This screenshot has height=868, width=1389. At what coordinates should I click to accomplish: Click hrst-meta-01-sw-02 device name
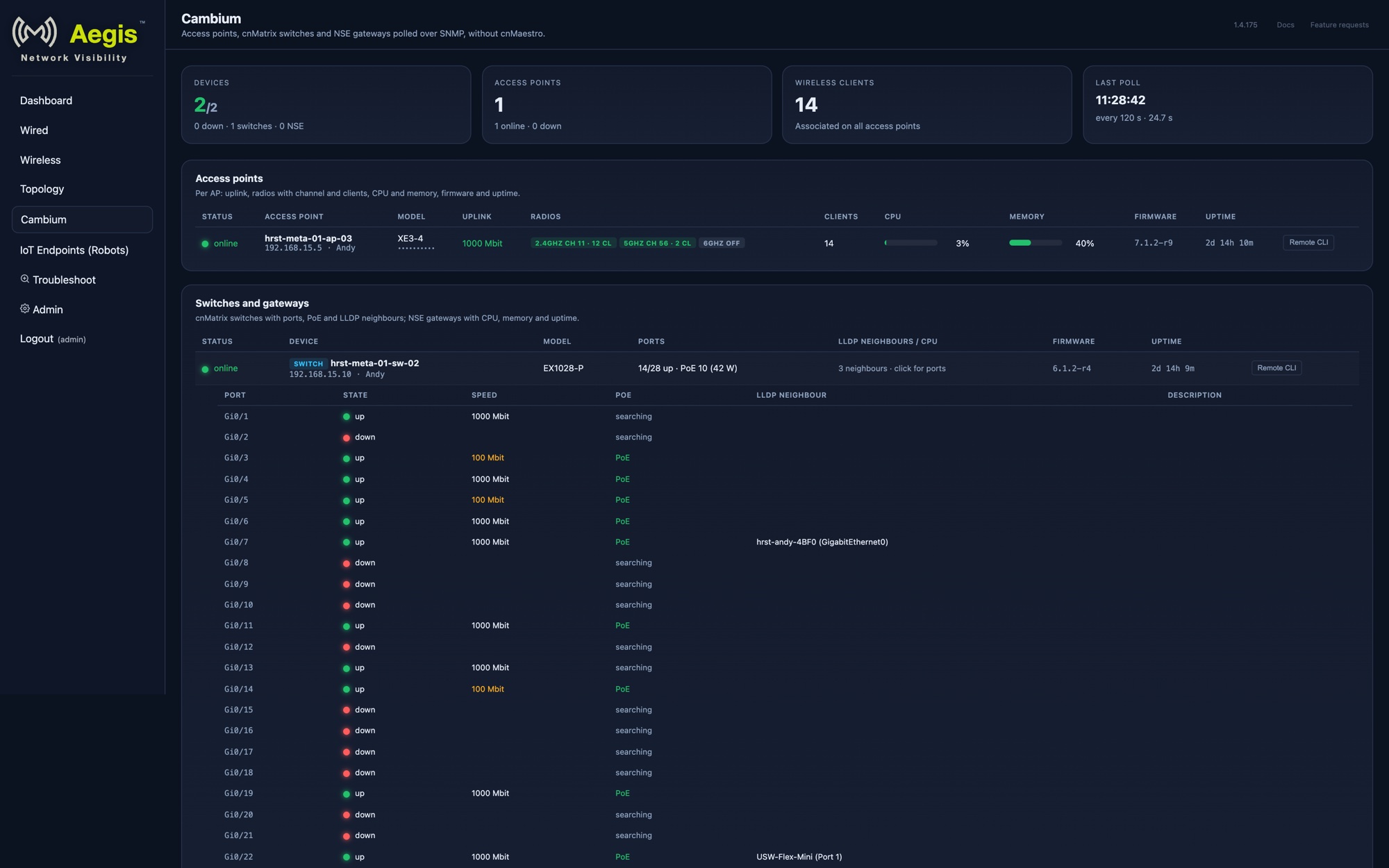click(x=374, y=363)
